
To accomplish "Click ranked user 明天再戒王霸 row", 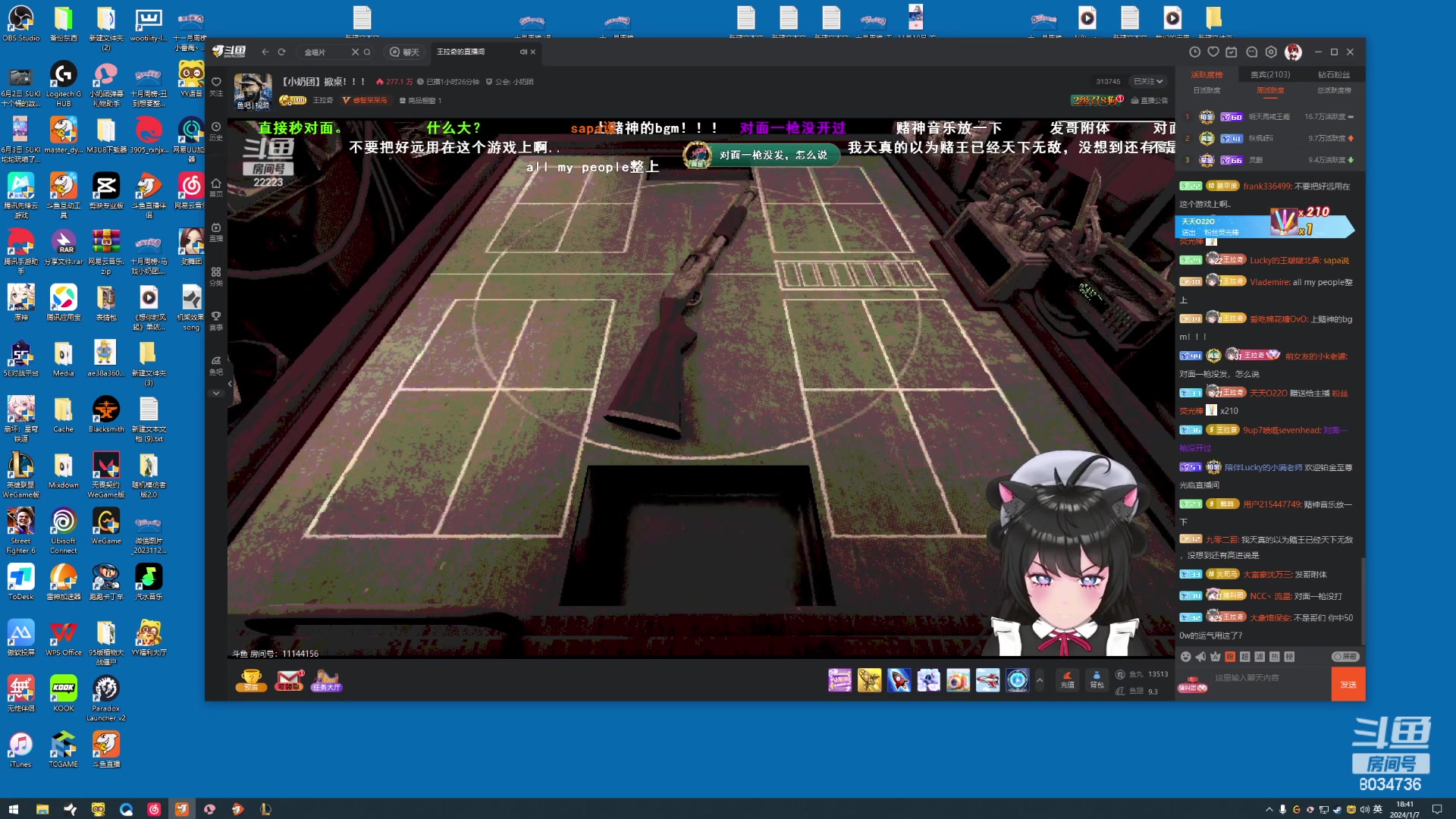I will 1270,117.
